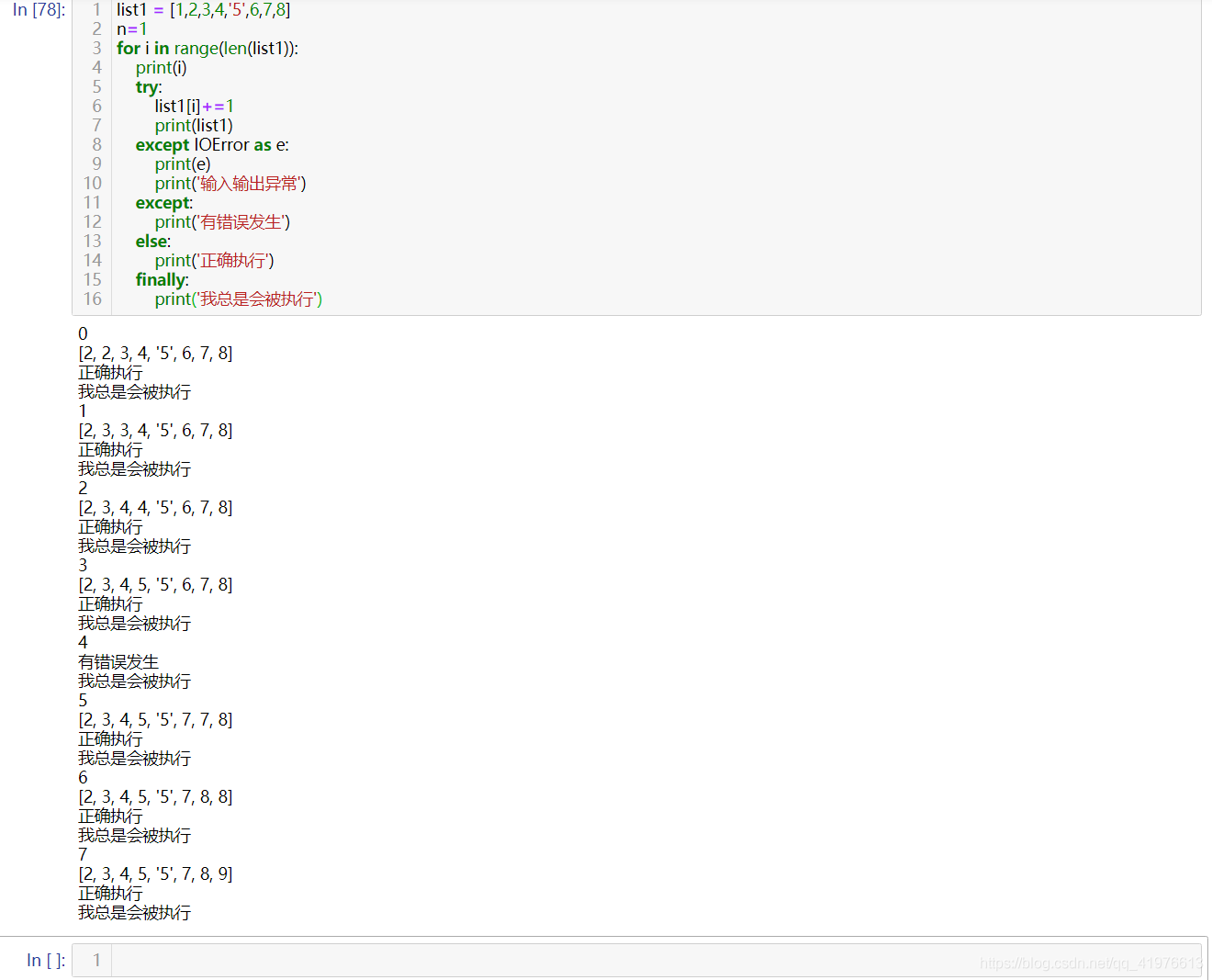1212x980 pixels.
Task: Click line number 8 in the gutter
Action: [96, 145]
